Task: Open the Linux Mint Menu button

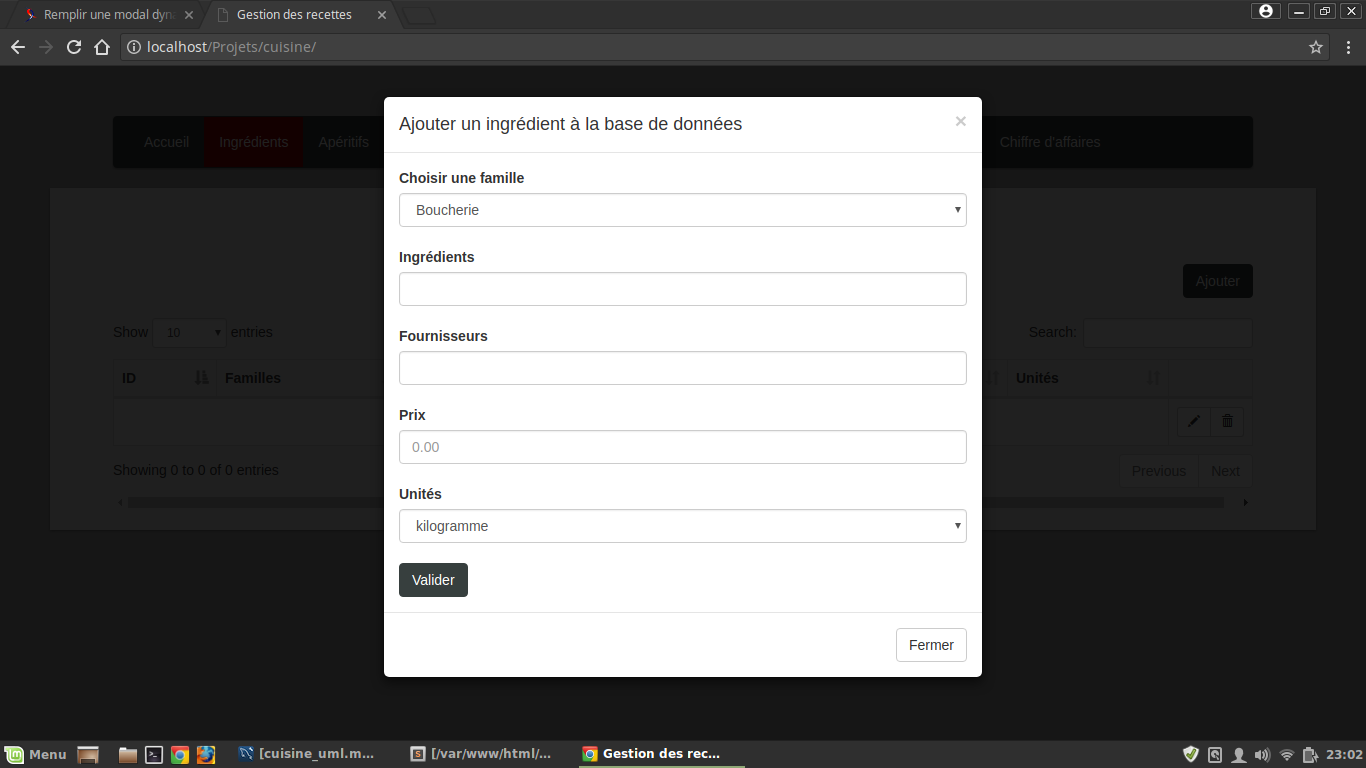Action: [x=35, y=754]
